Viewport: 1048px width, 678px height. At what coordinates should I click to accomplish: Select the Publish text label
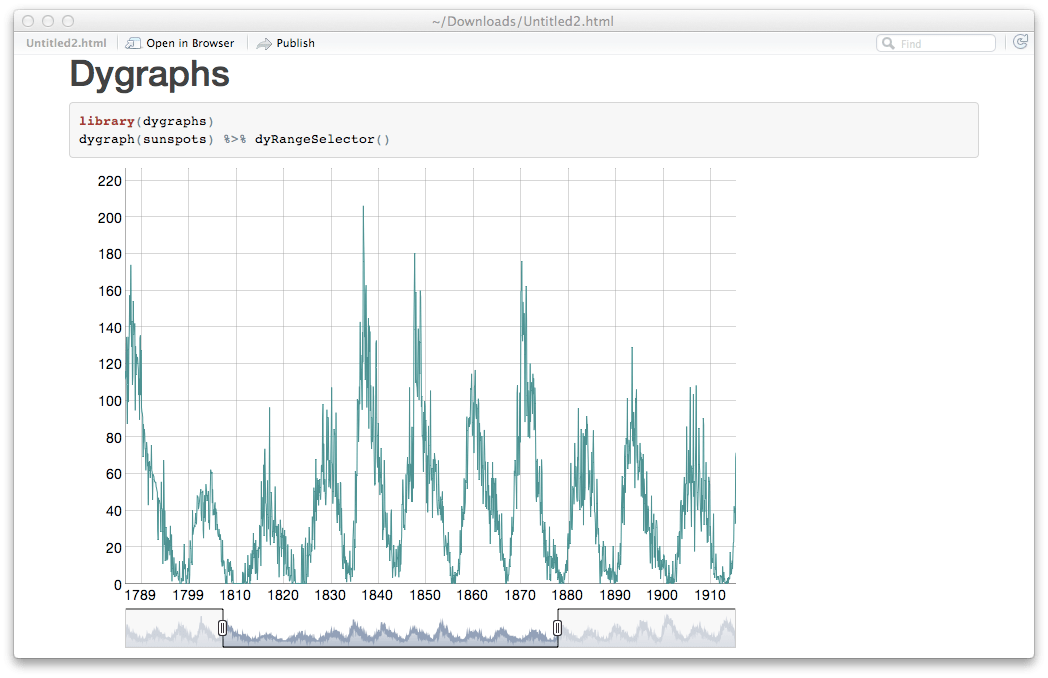[295, 43]
